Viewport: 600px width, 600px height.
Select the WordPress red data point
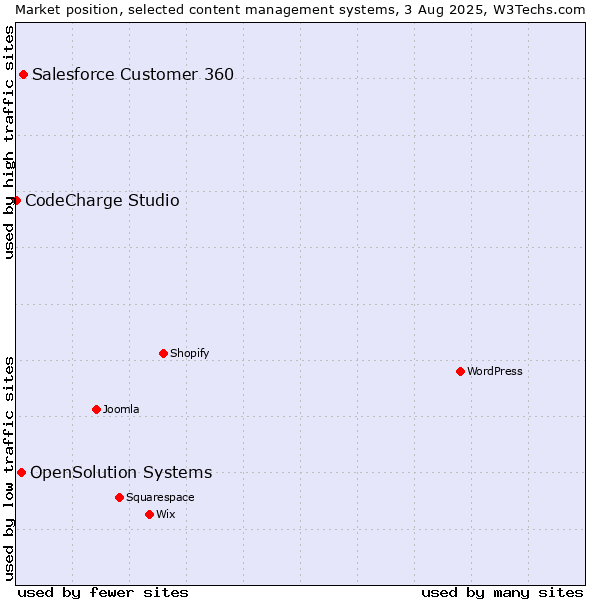(460, 372)
